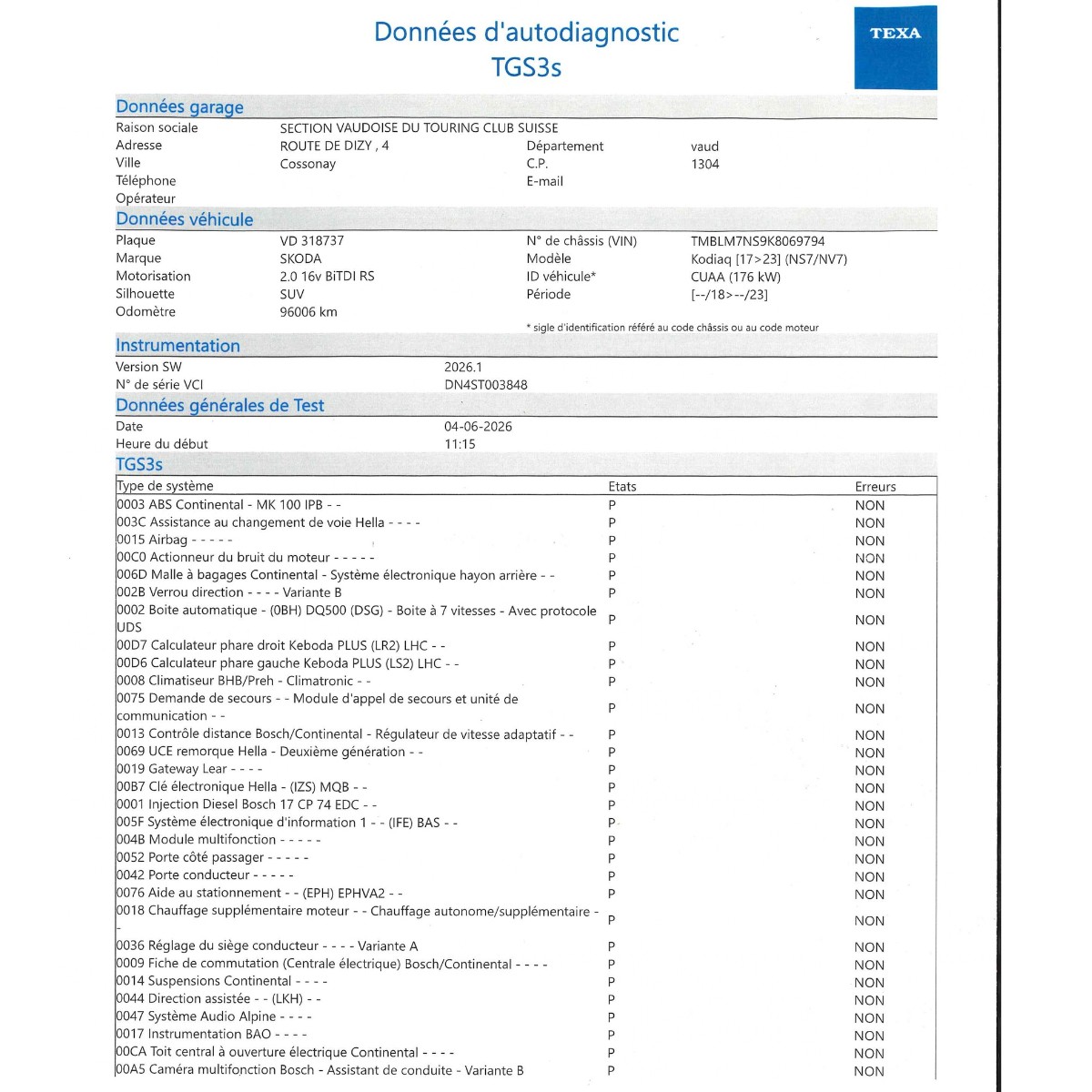Click '0044 Direction assistée' row
Viewport: 1092px width, 1092px height.
click(x=526, y=999)
